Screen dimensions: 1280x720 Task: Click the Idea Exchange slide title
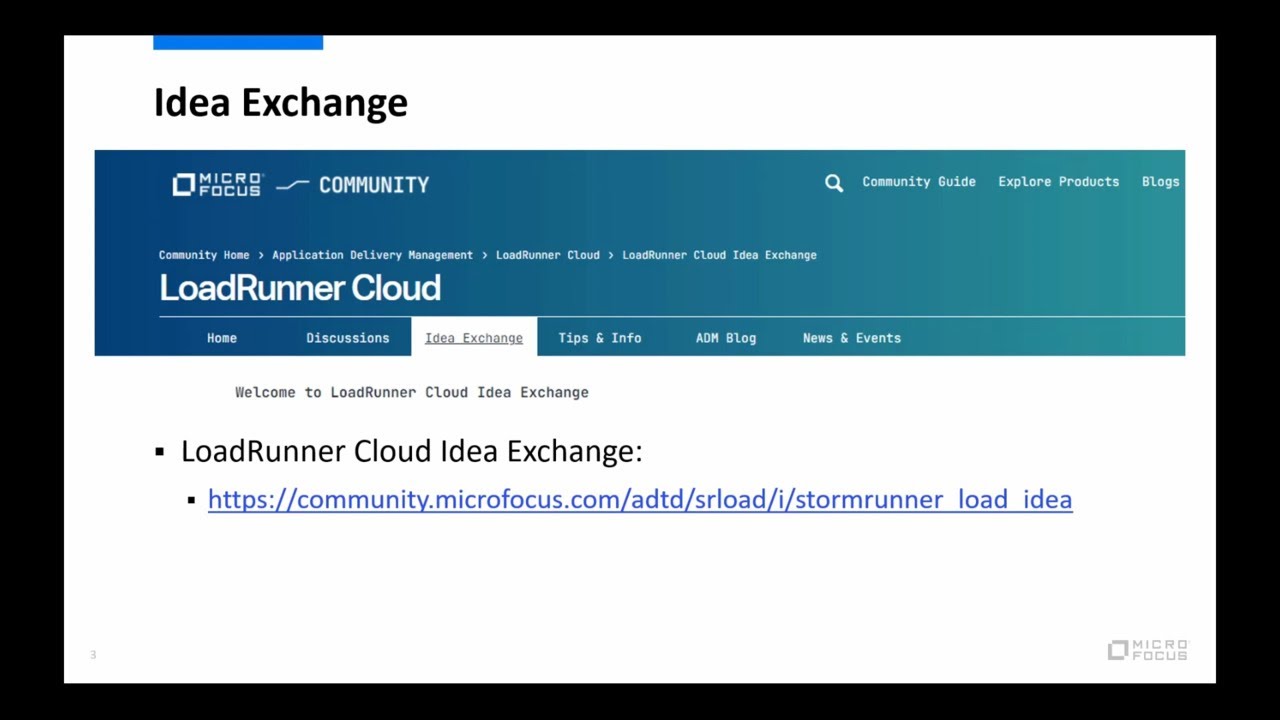click(x=280, y=102)
